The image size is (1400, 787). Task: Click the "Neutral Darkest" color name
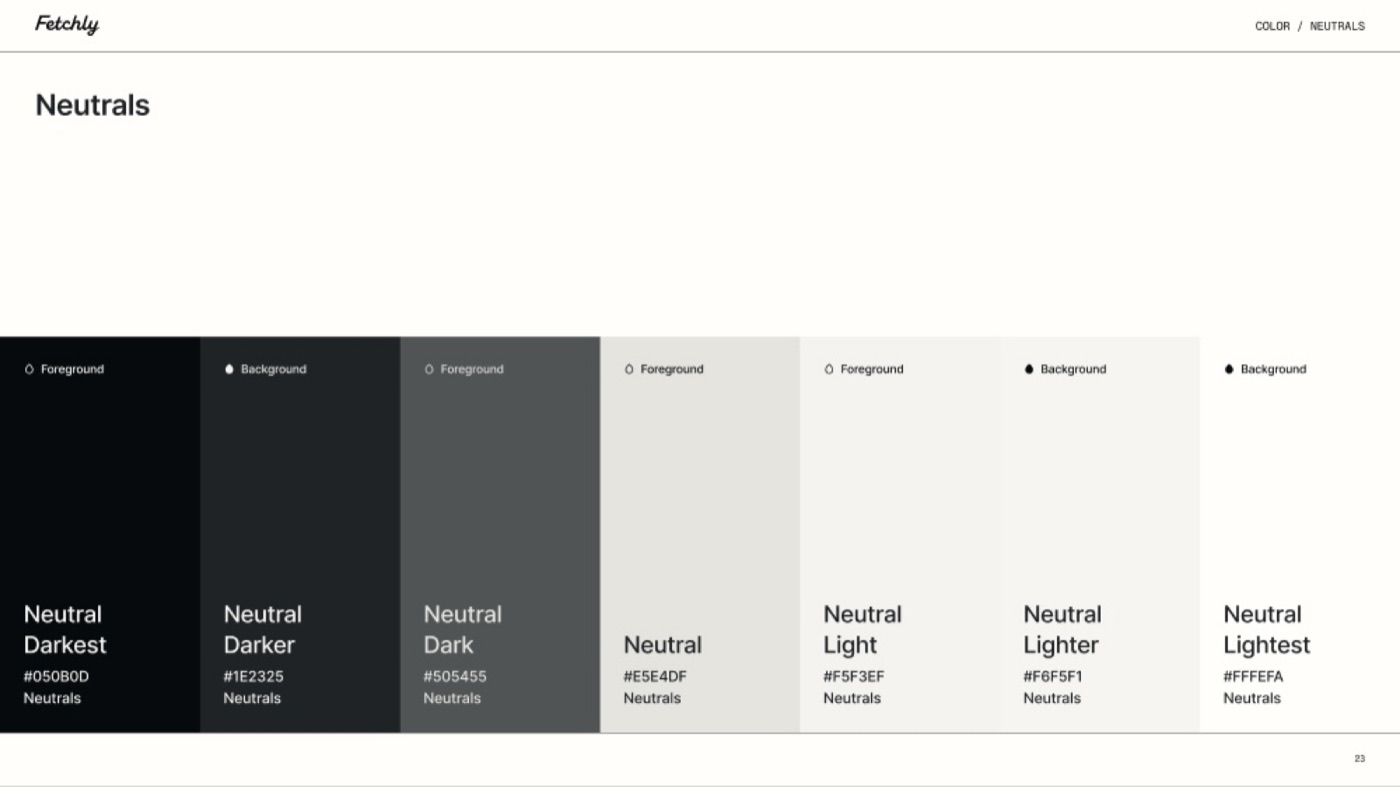point(65,629)
